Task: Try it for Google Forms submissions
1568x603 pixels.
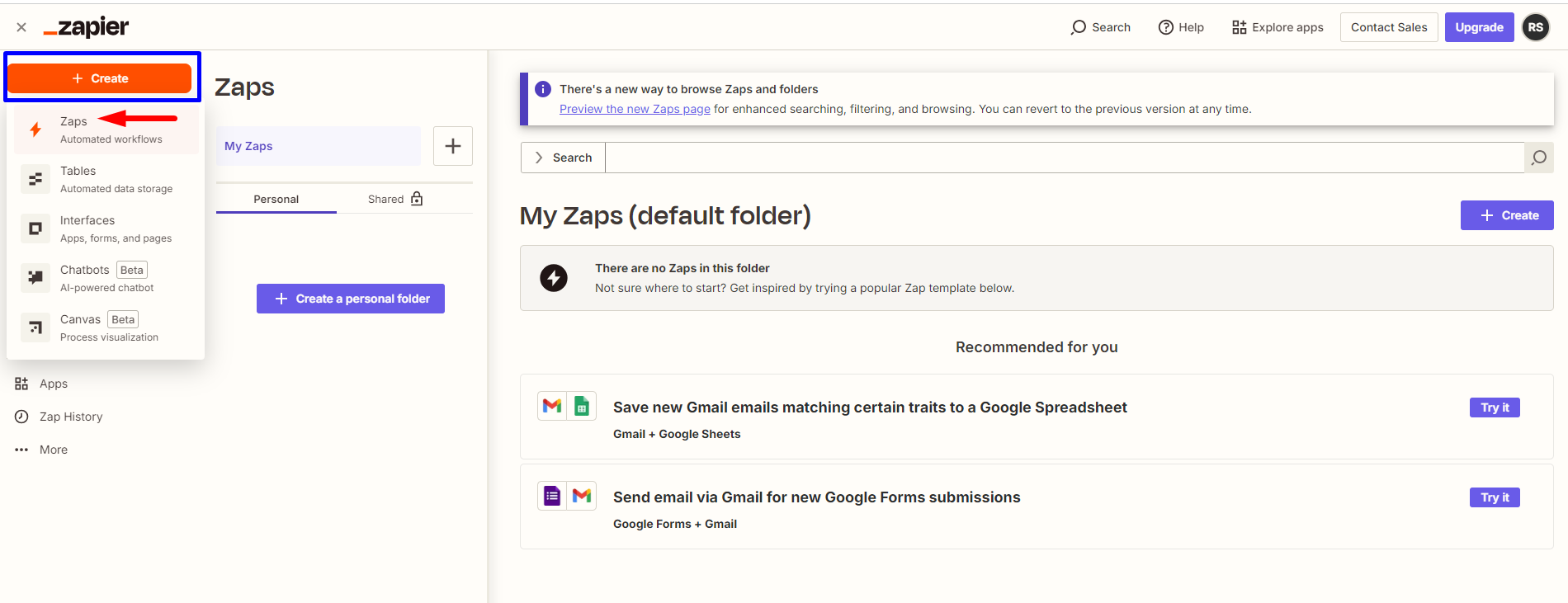Action: (1495, 497)
